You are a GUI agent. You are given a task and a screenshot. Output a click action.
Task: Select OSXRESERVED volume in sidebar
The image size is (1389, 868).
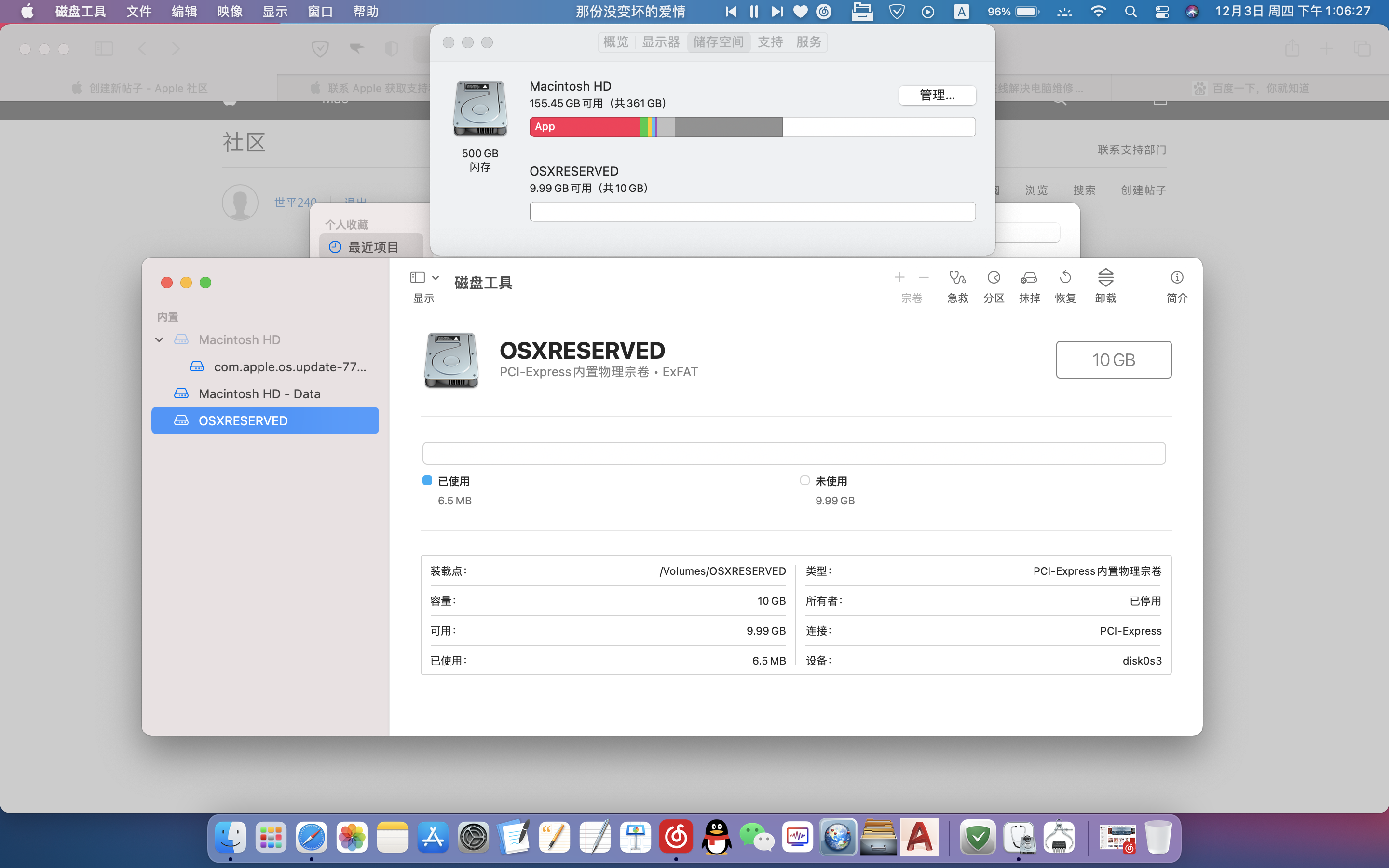265,421
